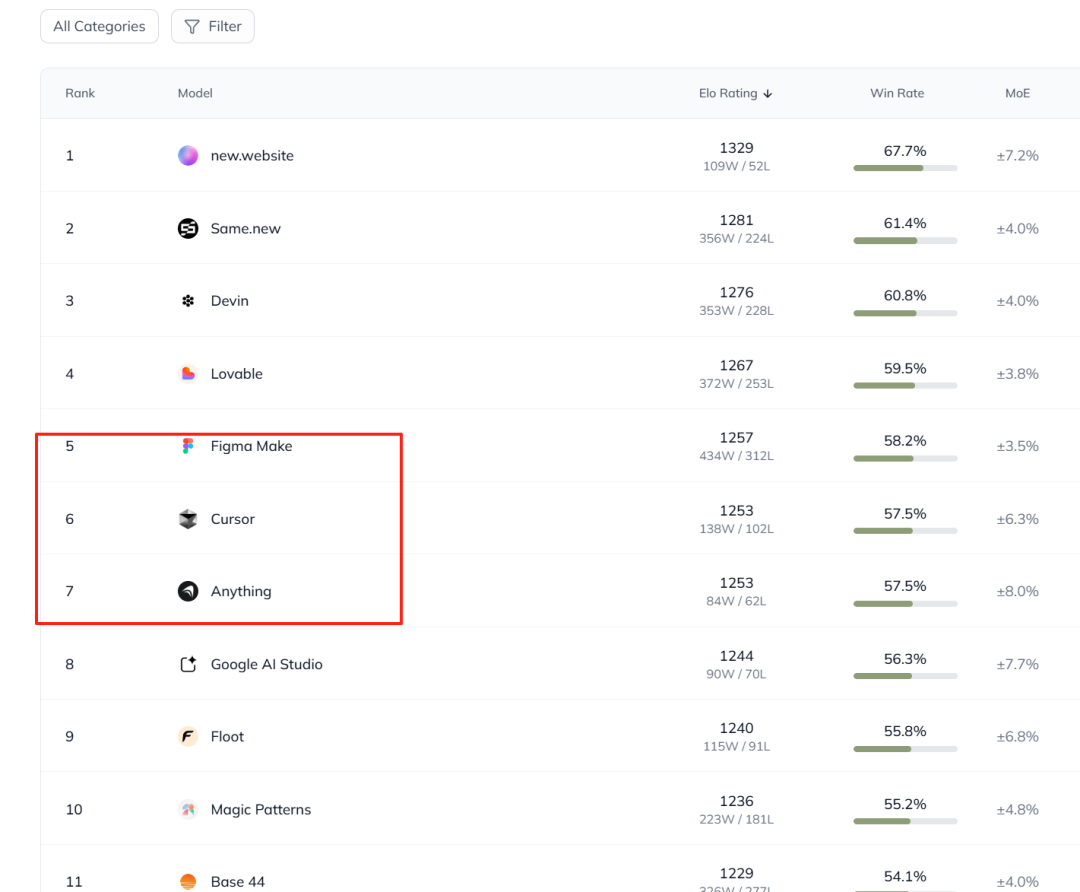Click the Google AI Studio logo icon
The image size is (1080, 892).
coord(188,664)
